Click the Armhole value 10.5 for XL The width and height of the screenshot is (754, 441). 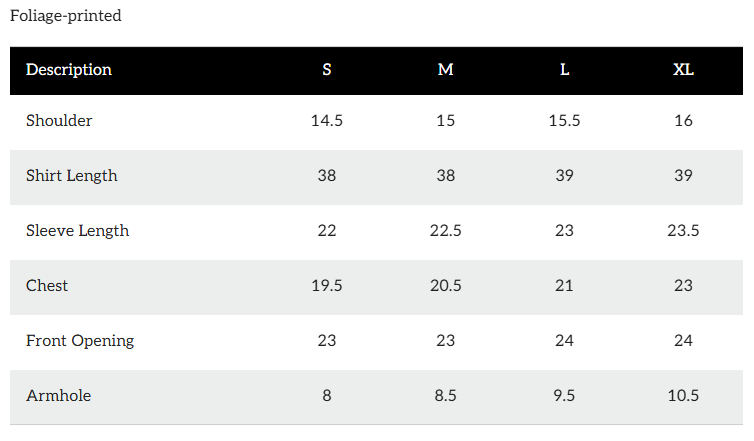[683, 396]
